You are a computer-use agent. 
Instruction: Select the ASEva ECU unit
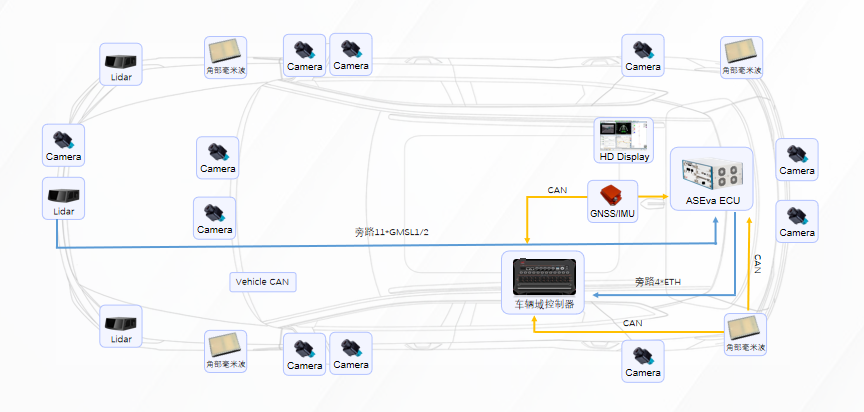[x=713, y=179]
